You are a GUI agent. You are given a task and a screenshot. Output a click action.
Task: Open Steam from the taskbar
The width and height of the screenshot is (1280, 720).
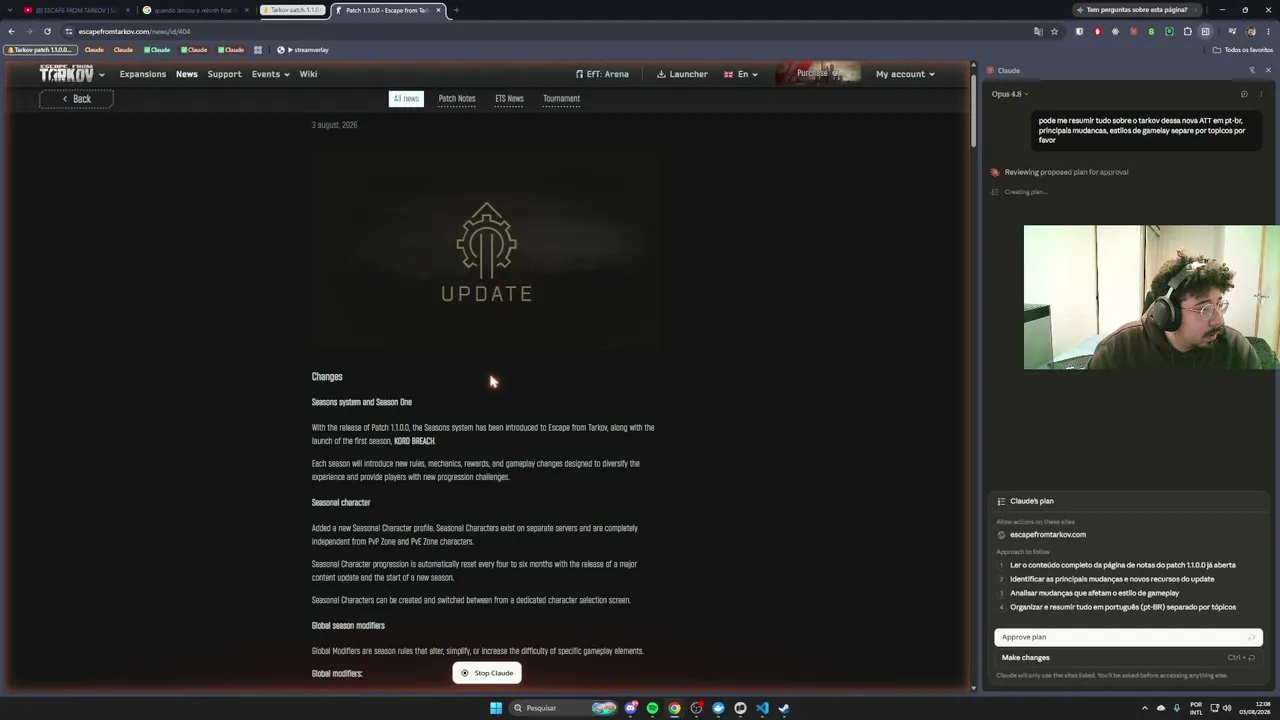click(784, 708)
